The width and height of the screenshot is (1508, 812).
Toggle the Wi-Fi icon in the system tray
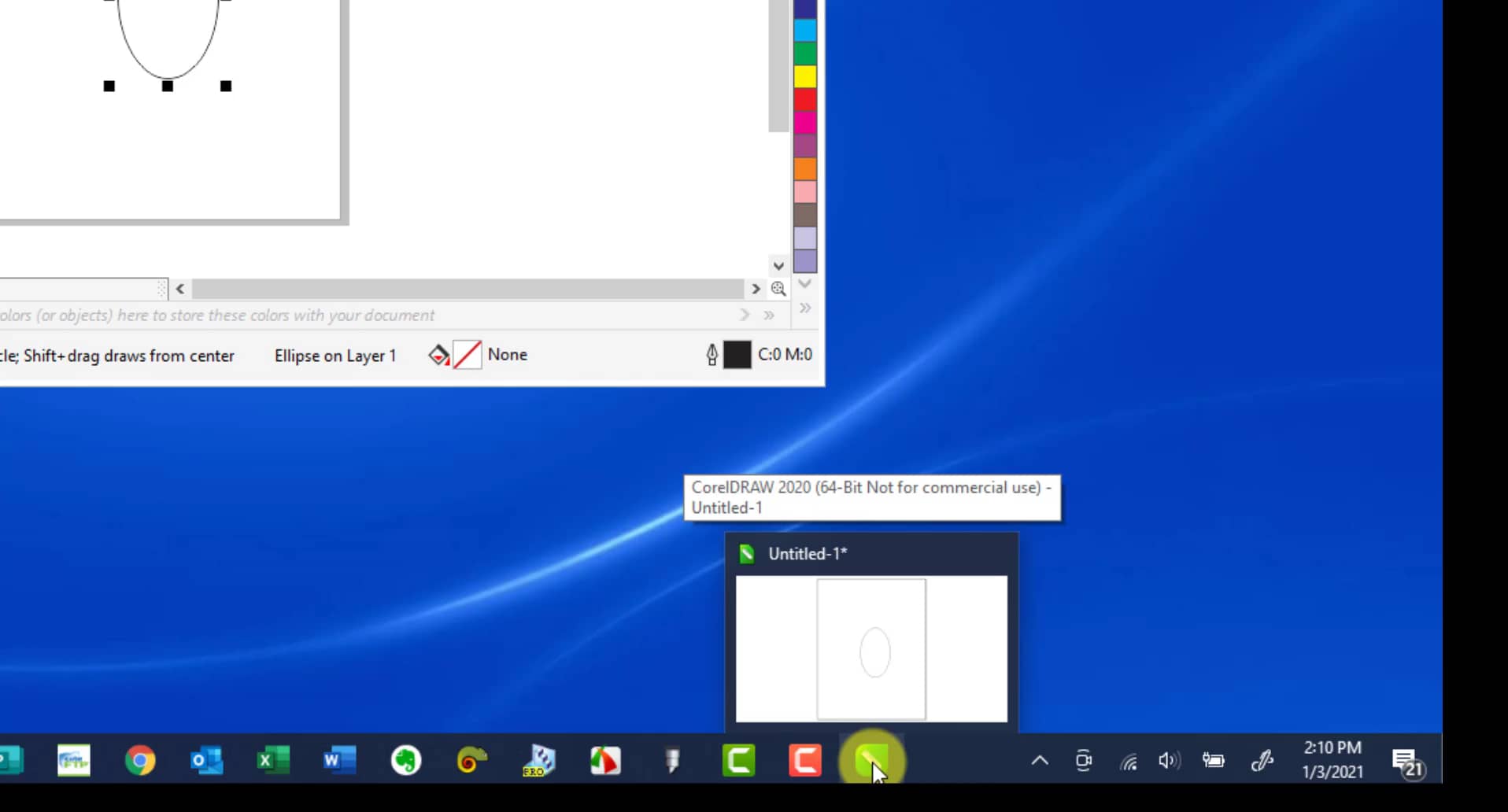click(1128, 760)
